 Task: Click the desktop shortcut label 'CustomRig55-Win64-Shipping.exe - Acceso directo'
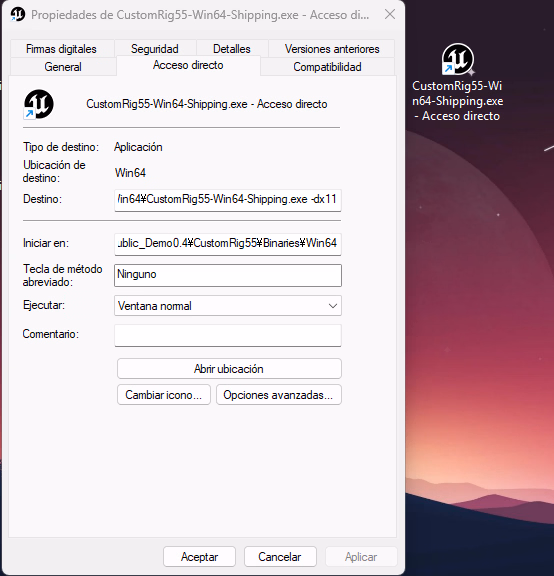458,101
